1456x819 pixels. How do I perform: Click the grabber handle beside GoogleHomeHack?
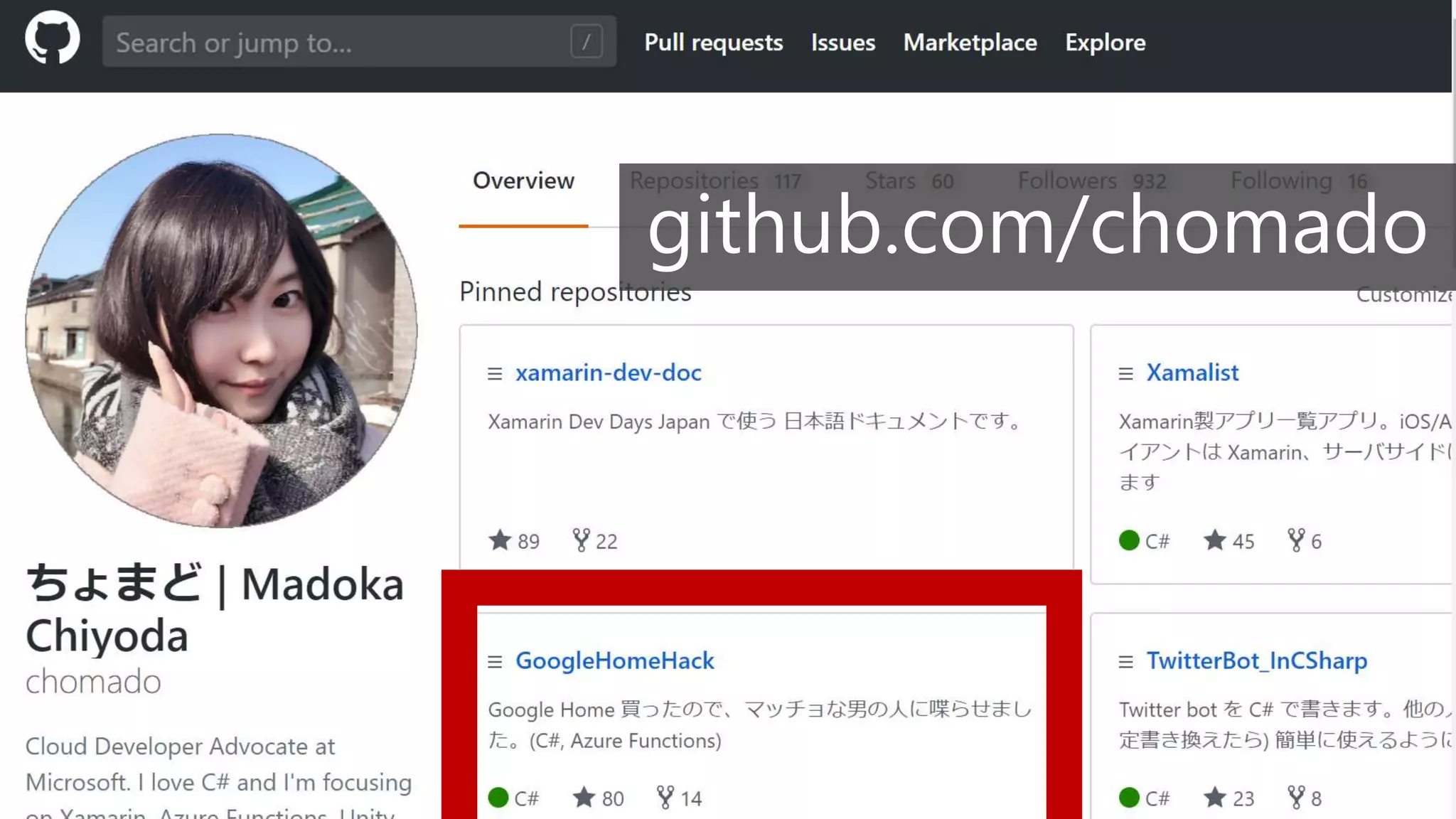click(495, 662)
